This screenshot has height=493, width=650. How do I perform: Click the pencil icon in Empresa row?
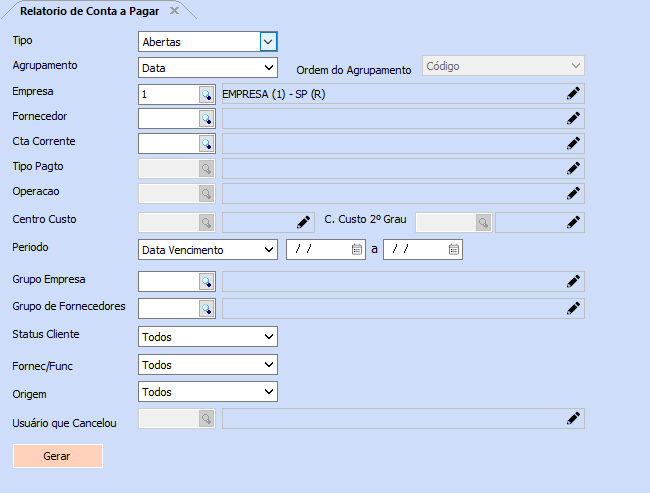573,94
